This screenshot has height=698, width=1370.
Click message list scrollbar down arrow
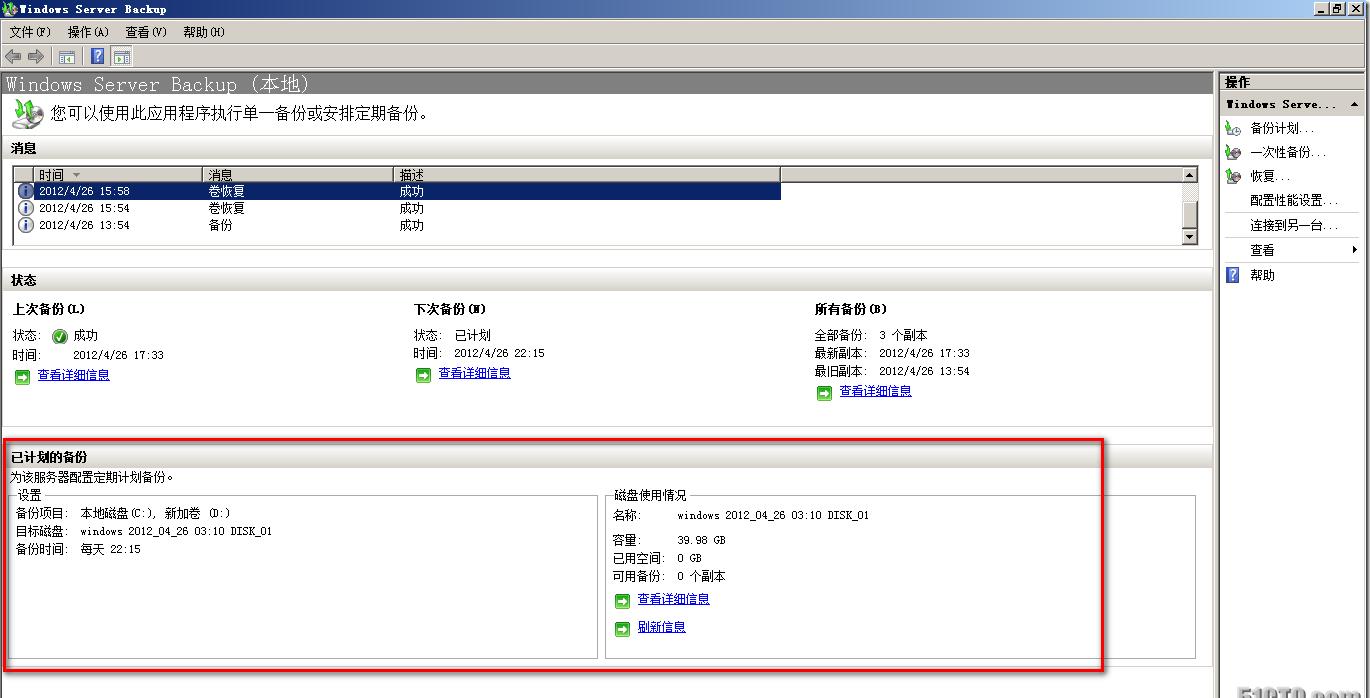pos(1189,237)
